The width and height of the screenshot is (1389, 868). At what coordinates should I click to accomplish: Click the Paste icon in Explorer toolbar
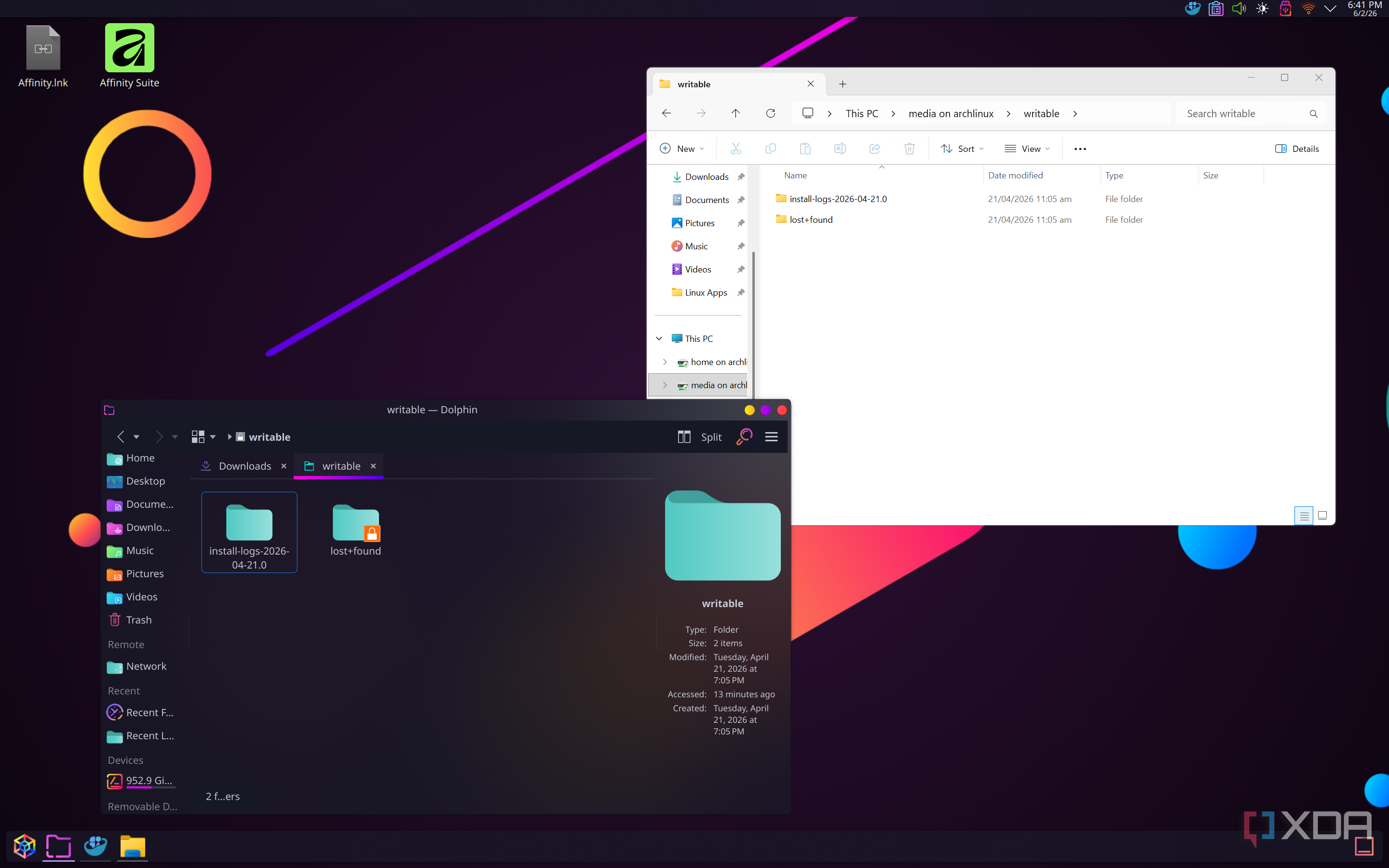pos(805,149)
